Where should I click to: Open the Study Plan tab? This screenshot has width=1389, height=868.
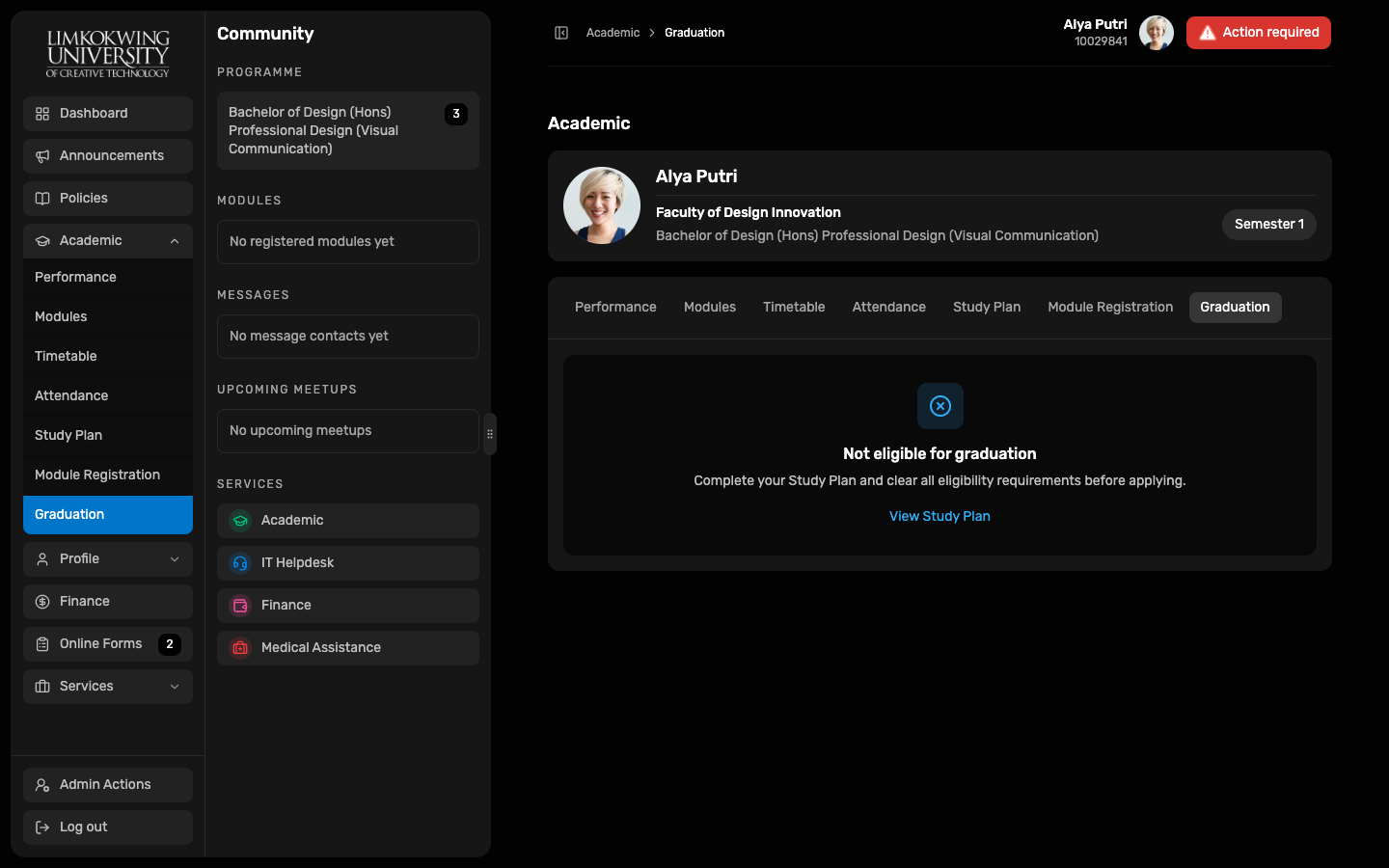click(x=987, y=308)
